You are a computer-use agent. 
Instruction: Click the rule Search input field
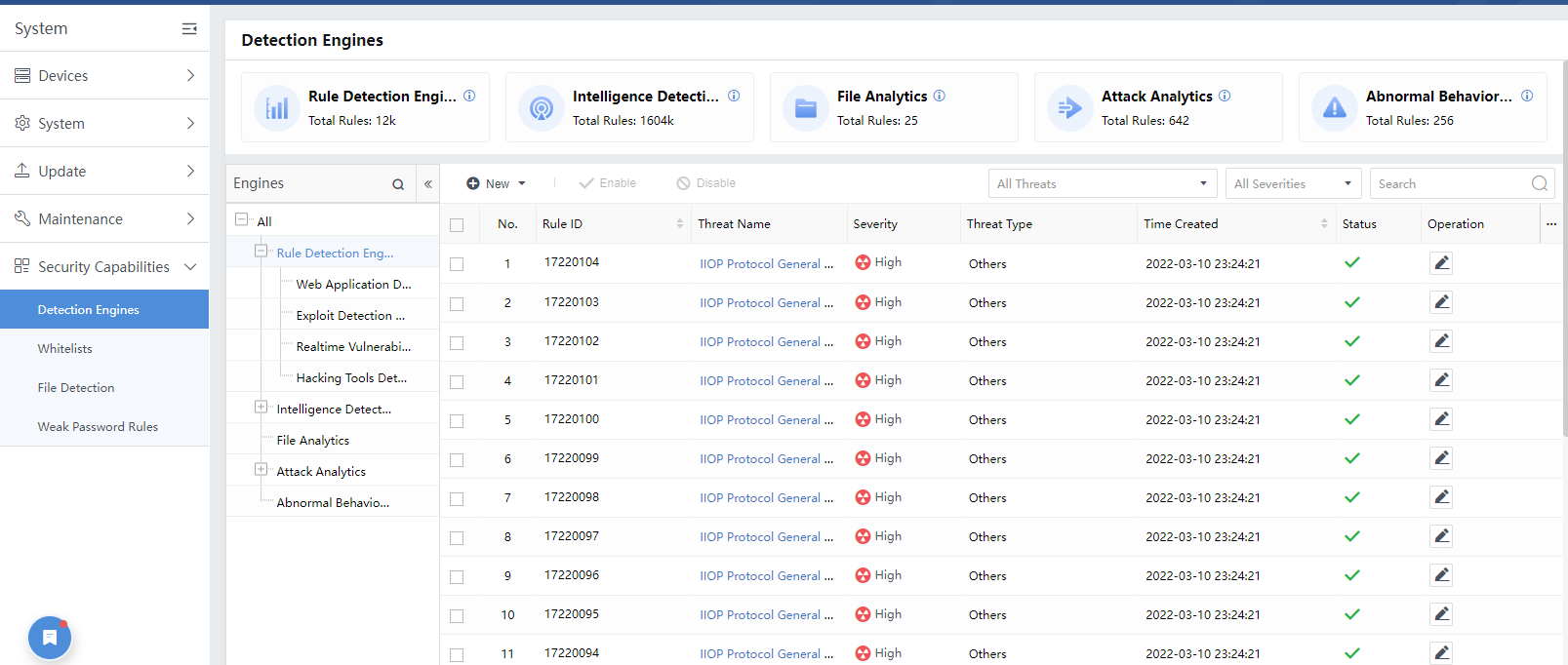[x=1449, y=184]
